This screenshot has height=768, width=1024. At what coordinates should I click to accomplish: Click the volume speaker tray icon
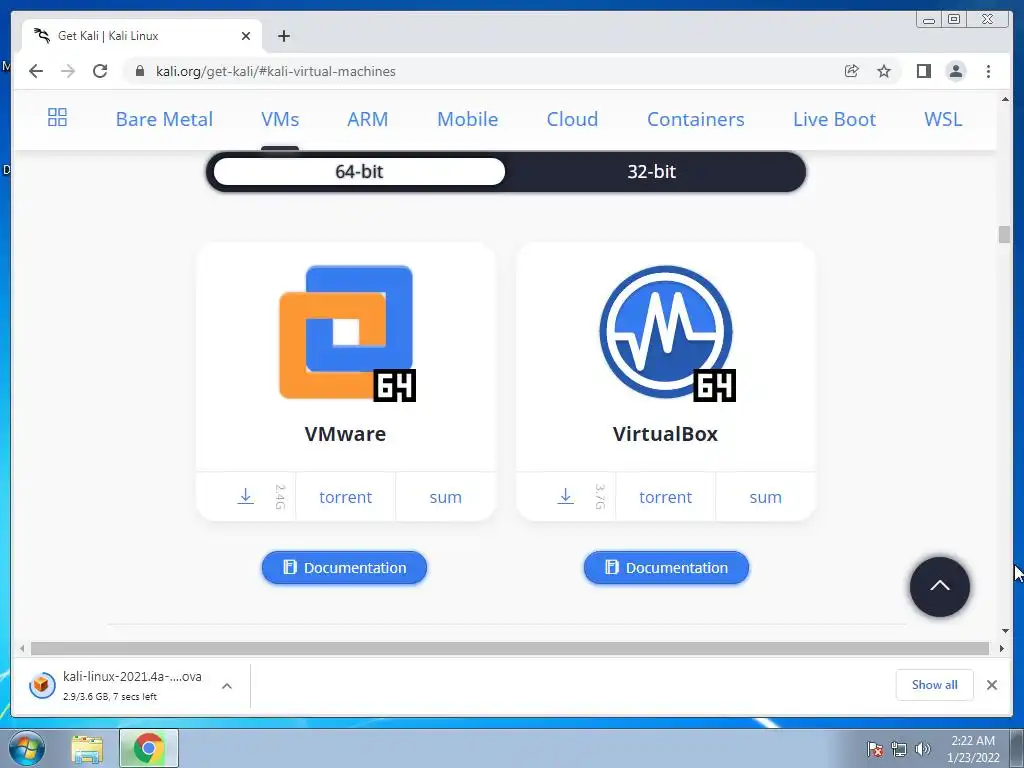tap(923, 749)
